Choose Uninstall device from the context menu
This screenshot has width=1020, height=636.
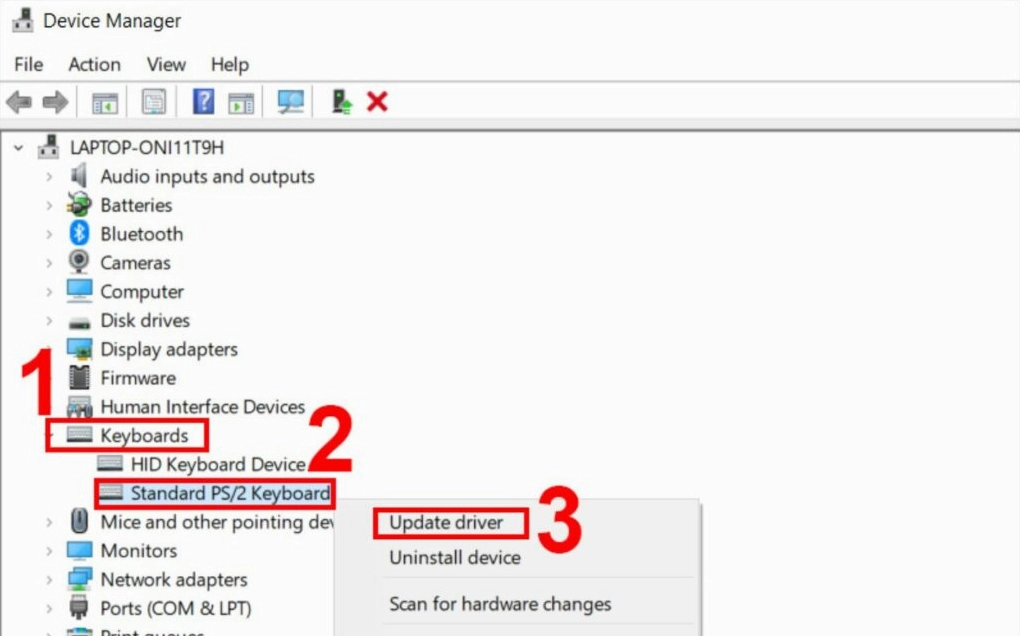pos(454,557)
